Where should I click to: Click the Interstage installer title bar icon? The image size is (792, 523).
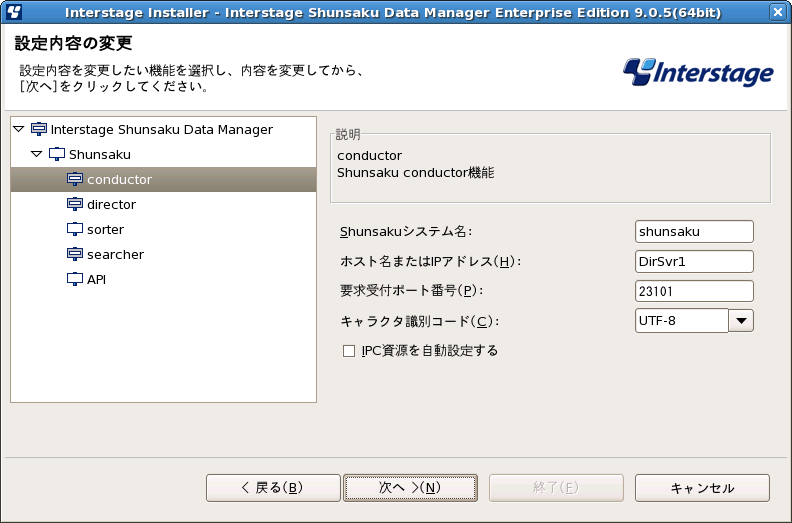tap(14, 12)
